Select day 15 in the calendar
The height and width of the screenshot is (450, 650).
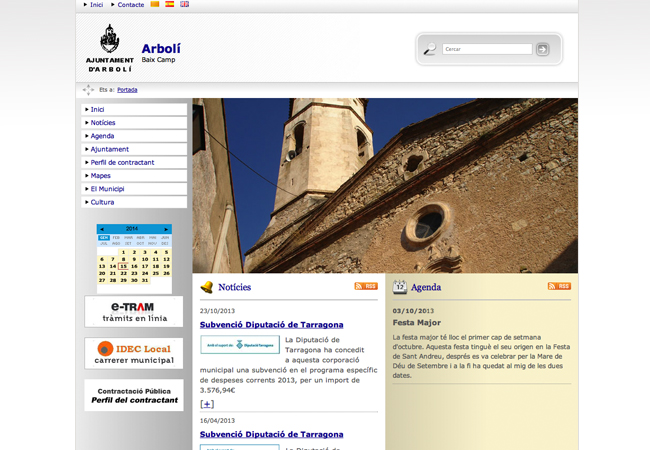(123, 267)
